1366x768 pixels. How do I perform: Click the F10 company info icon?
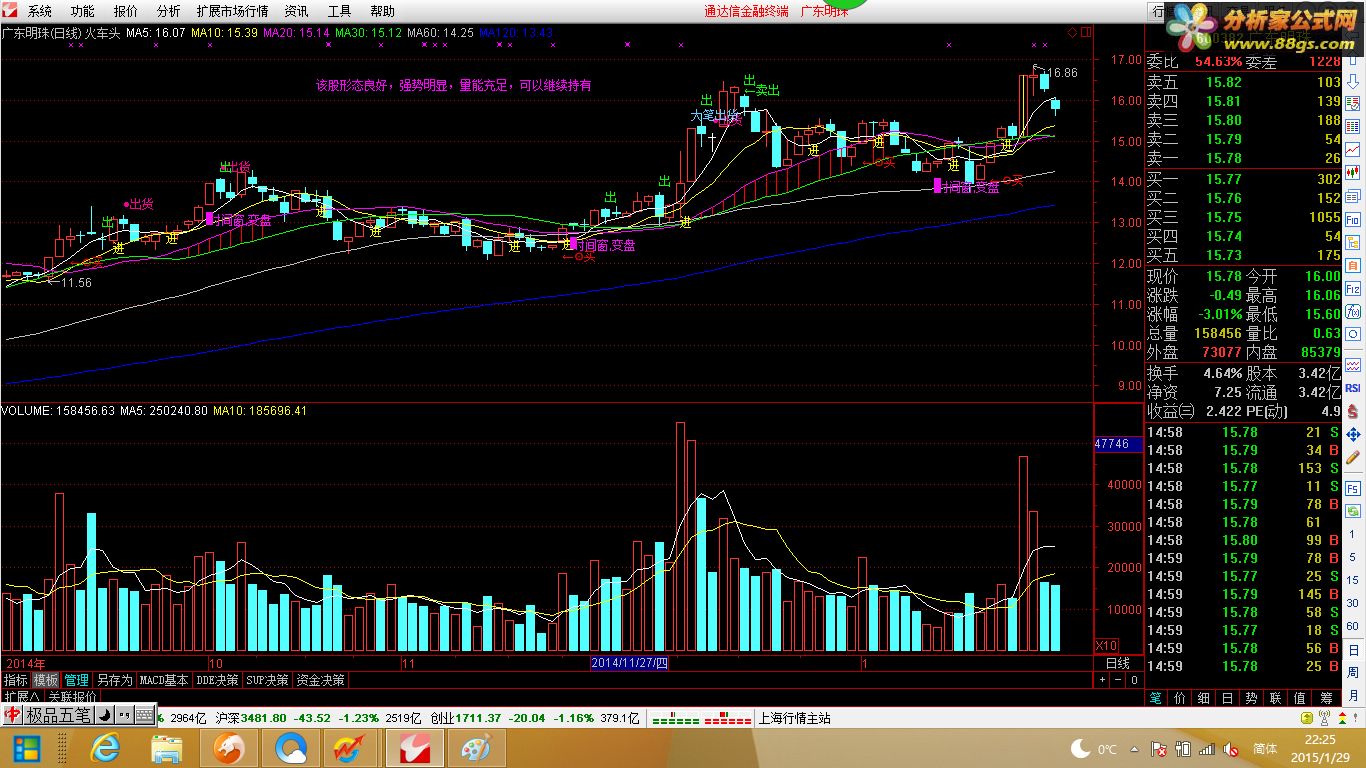[x=1353, y=220]
